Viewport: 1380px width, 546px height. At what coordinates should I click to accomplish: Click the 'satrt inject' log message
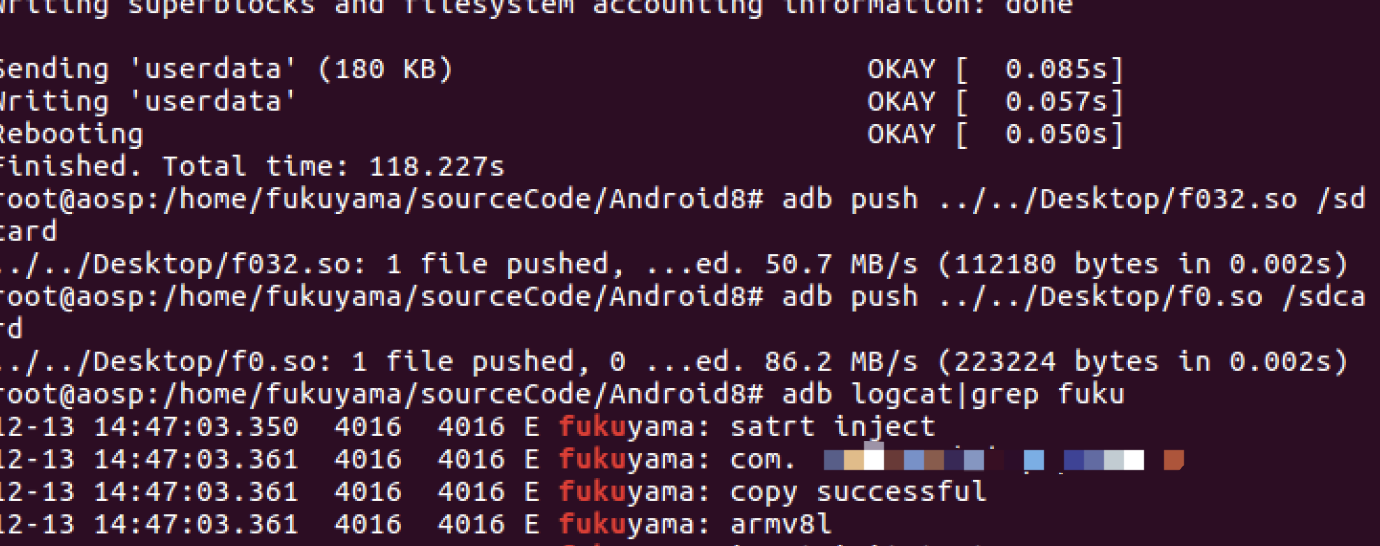pyautogui.click(x=833, y=427)
